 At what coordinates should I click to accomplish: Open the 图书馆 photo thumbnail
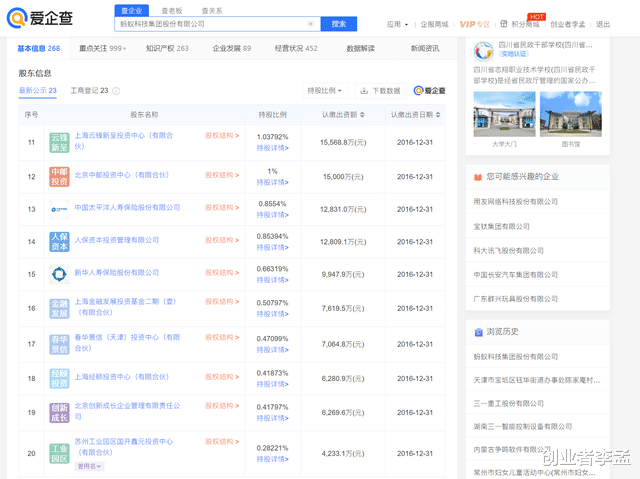pos(571,114)
